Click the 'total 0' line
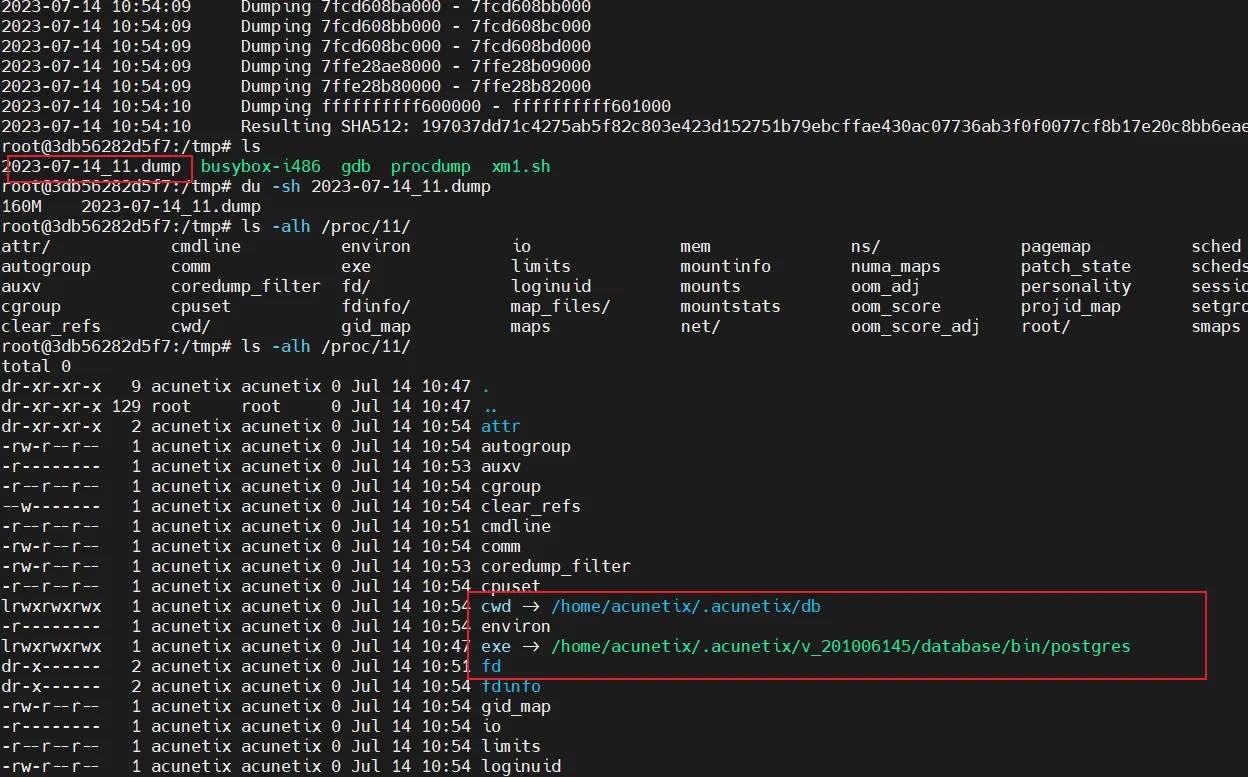The height and width of the screenshot is (777, 1248). (36, 367)
